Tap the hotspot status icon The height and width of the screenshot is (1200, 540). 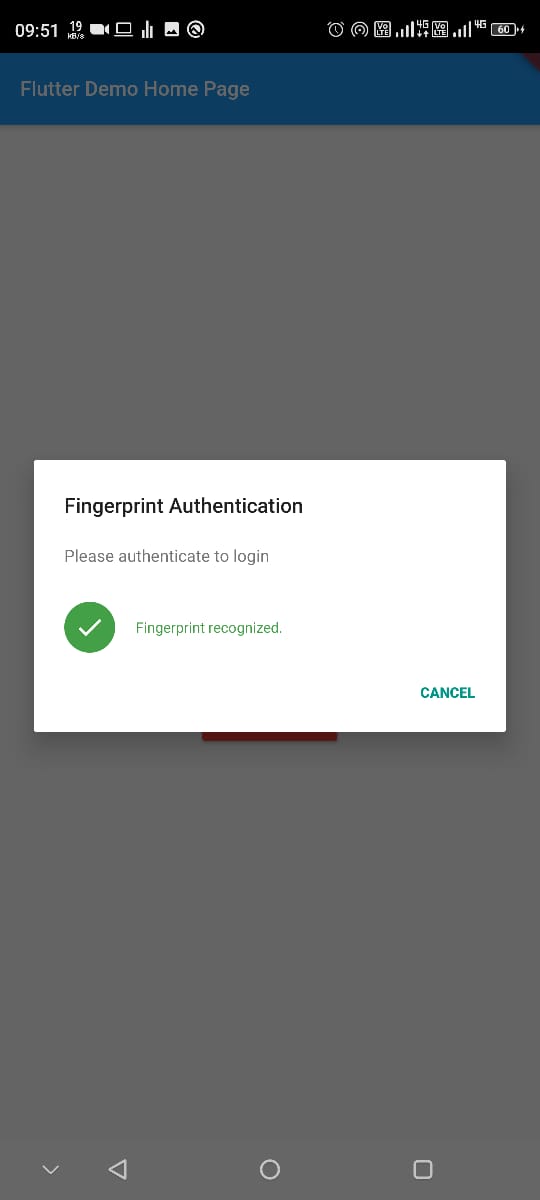coord(360,29)
